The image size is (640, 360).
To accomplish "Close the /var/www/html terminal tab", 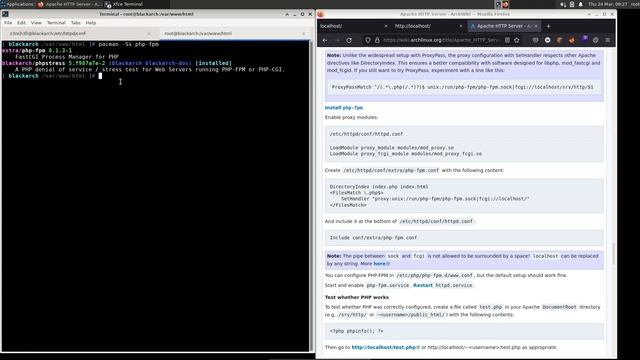I will pos(304,33).
